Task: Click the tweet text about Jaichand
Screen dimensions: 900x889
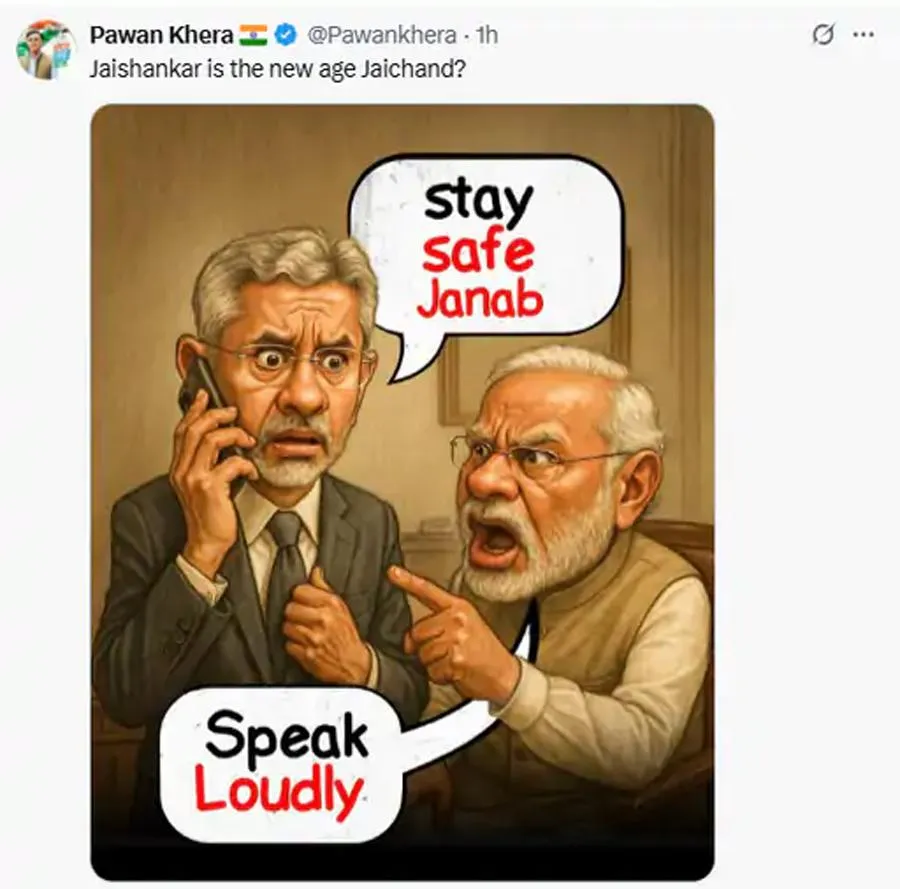Action: (277, 69)
